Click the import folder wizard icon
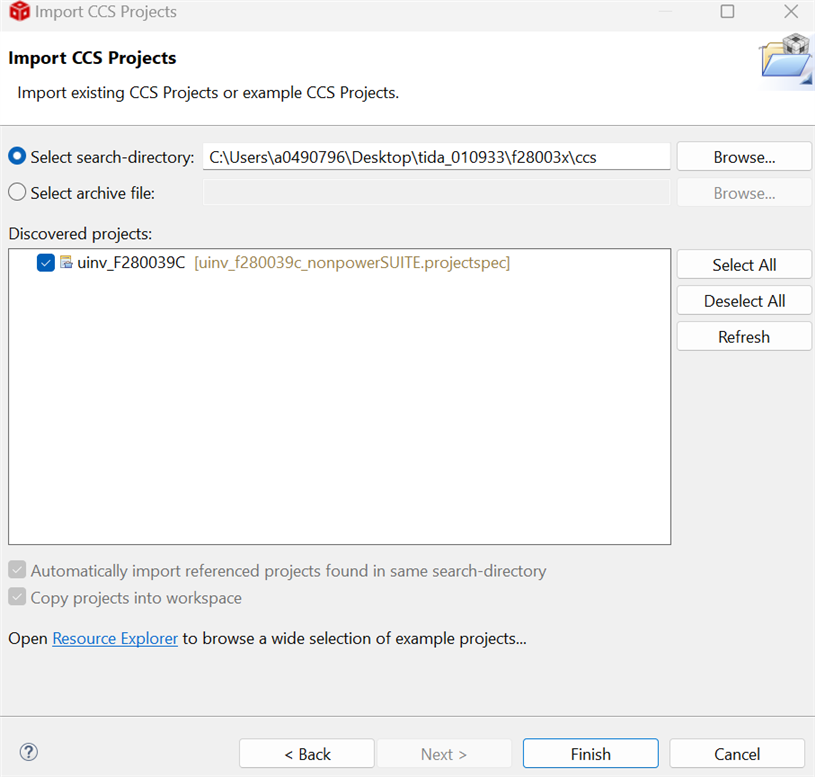Viewport: 815px width, 777px height. (787, 59)
